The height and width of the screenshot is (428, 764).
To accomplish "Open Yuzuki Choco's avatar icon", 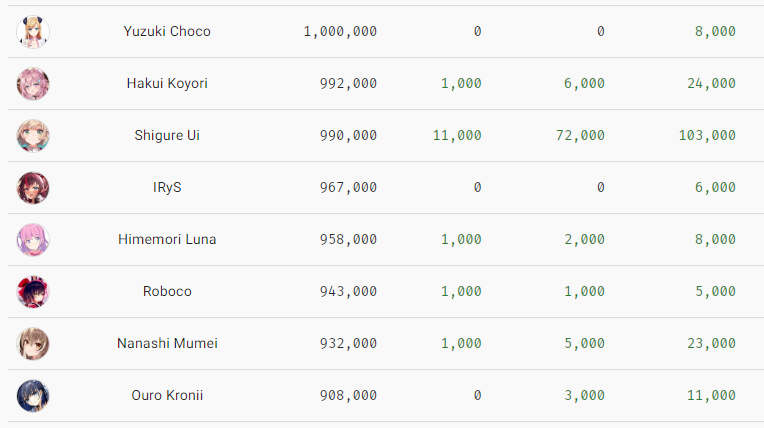I will click(33, 32).
